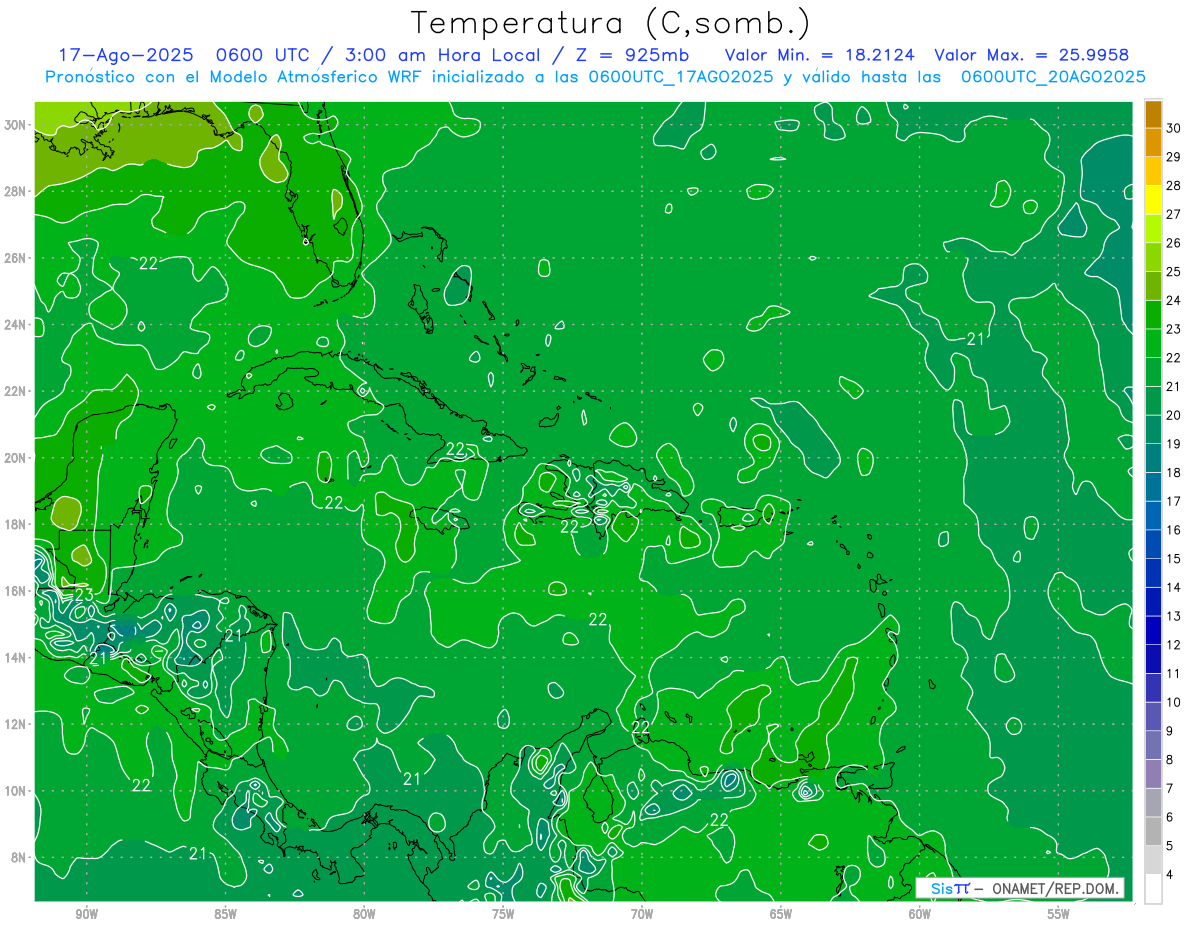Image resolution: width=1200 pixels, height=927 pixels.
Task: Click the '17' colorbar scale label
Action: [x=1174, y=501]
